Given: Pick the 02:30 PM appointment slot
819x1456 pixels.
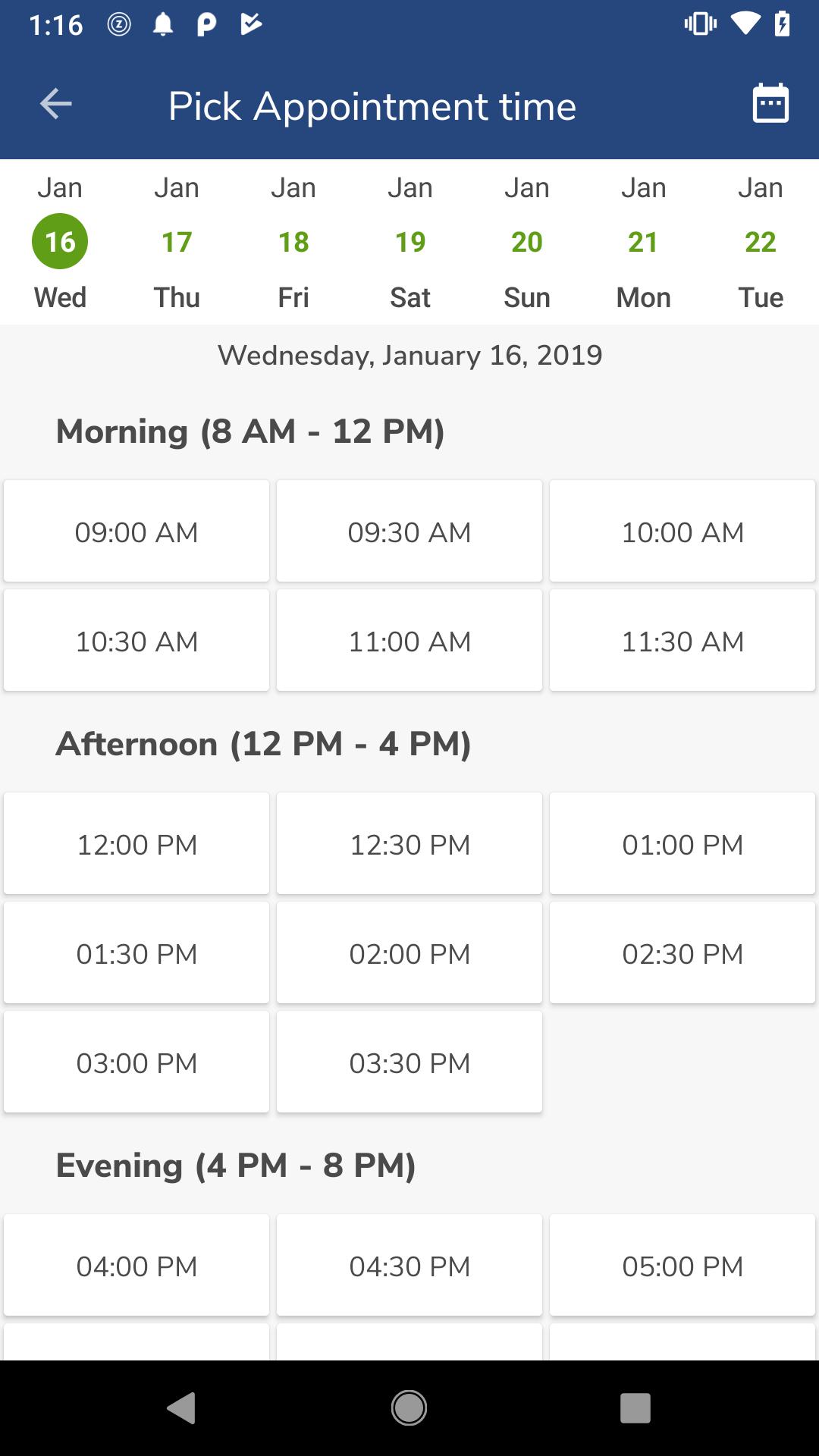Looking at the screenshot, I should click(682, 952).
